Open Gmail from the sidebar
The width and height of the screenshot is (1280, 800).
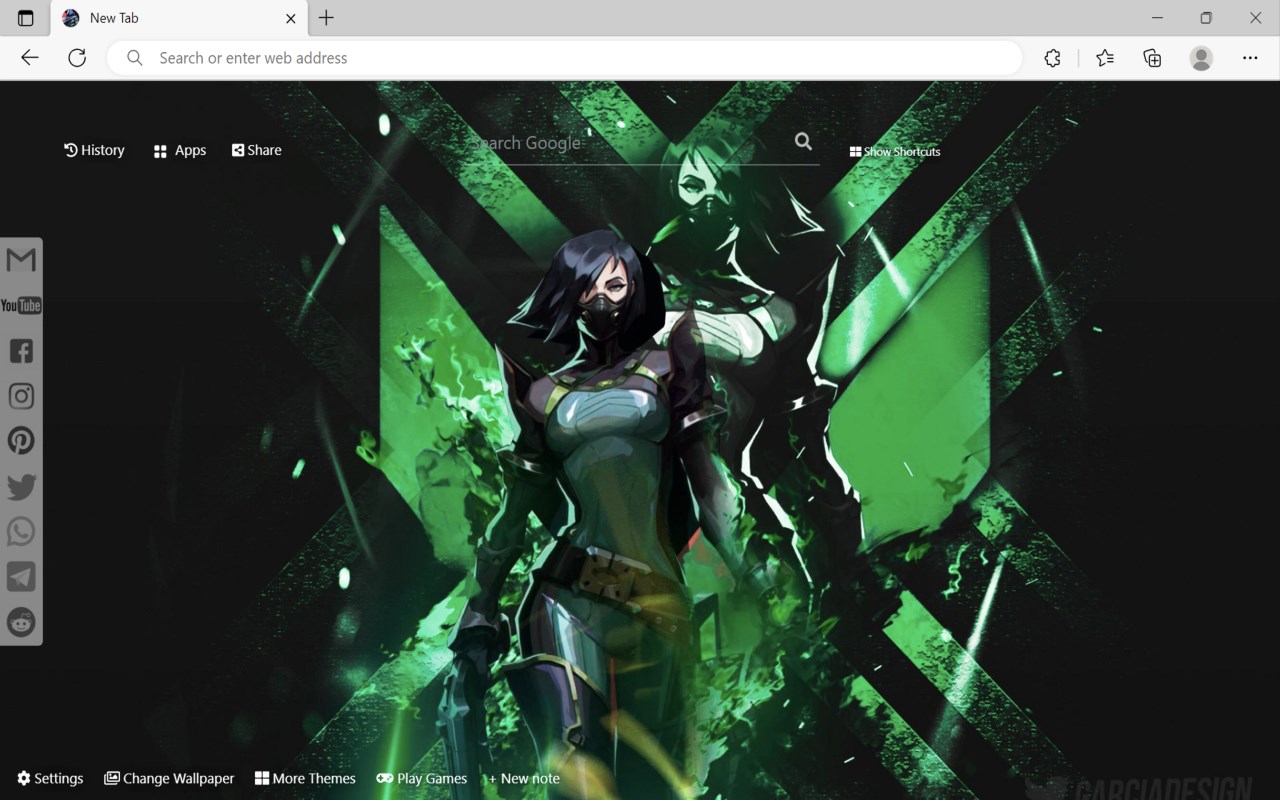[21, 260]
